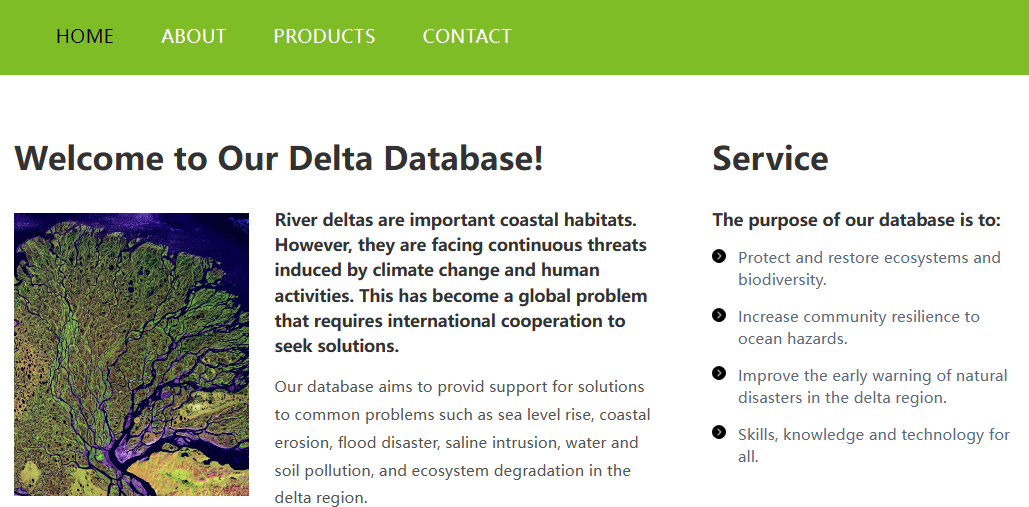Click bullet icon beside 'Protect and restore ecosystems'
Screen dimensions: 1029x507
coord(719,257)
